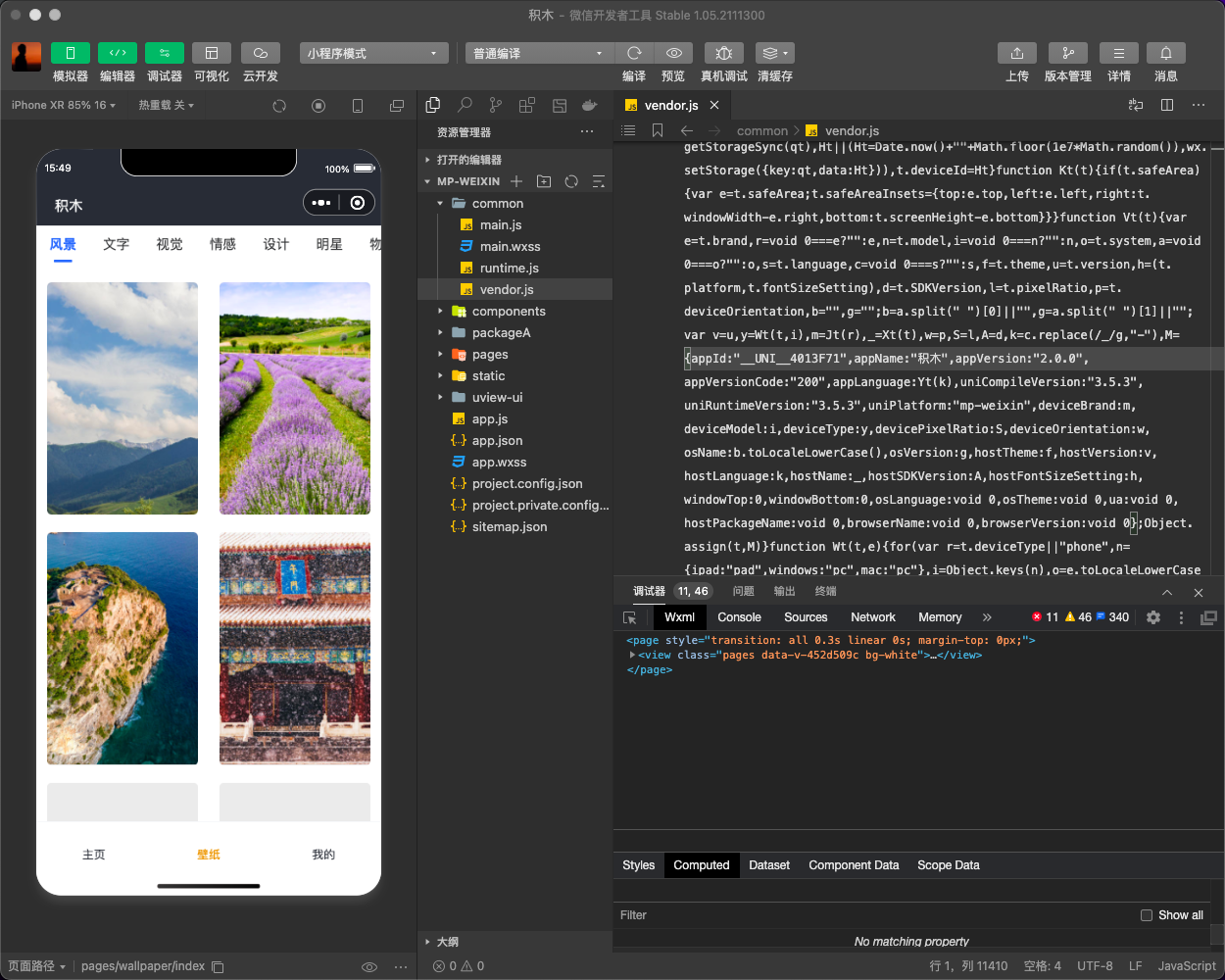The image size is (1225, 980).
Task: Tap the 我的 tab in simulator
Action: (x=323, y=855)
